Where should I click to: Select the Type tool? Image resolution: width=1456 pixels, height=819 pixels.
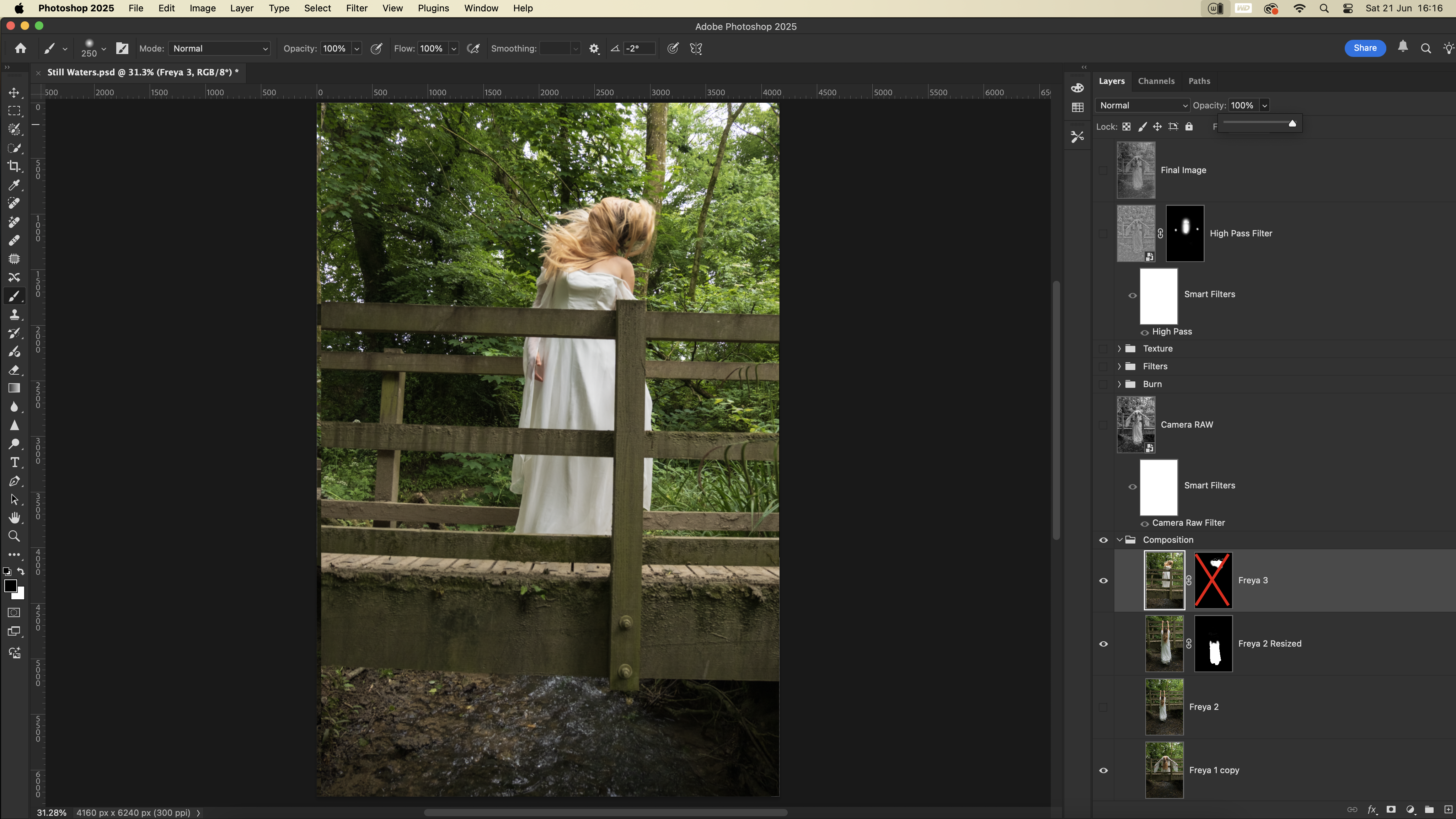(x=14, y=462)
